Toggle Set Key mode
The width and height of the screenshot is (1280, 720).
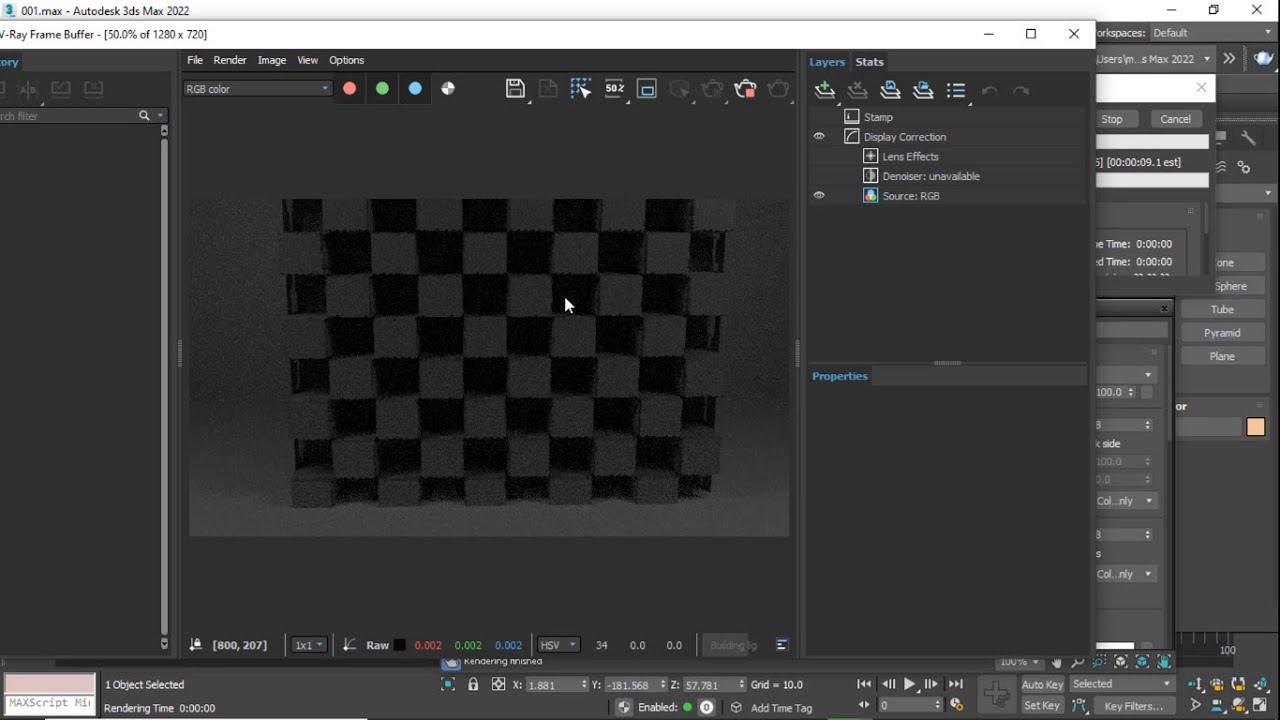1042,705
